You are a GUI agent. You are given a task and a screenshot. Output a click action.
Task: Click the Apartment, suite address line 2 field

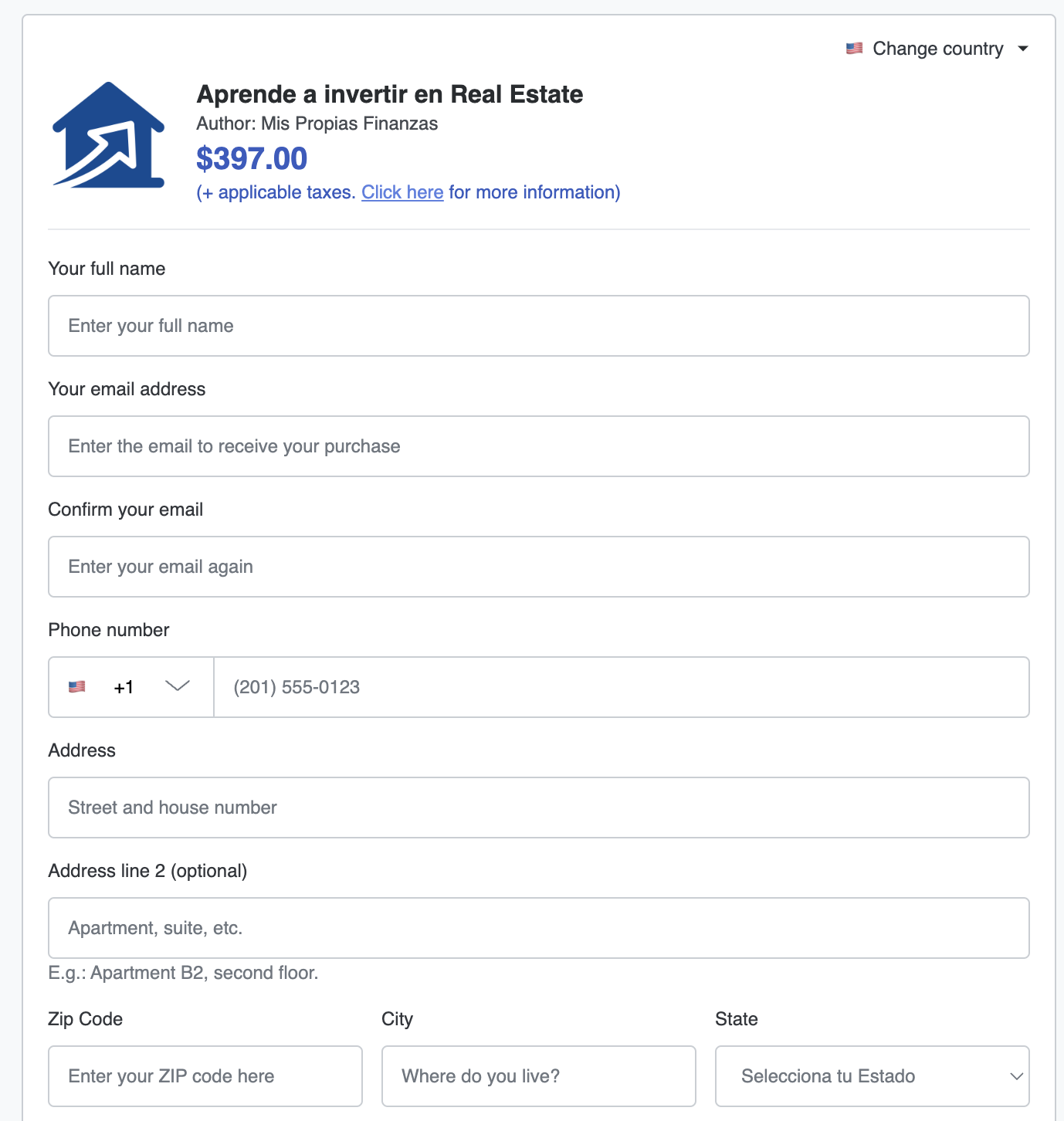tap(538, 928)
